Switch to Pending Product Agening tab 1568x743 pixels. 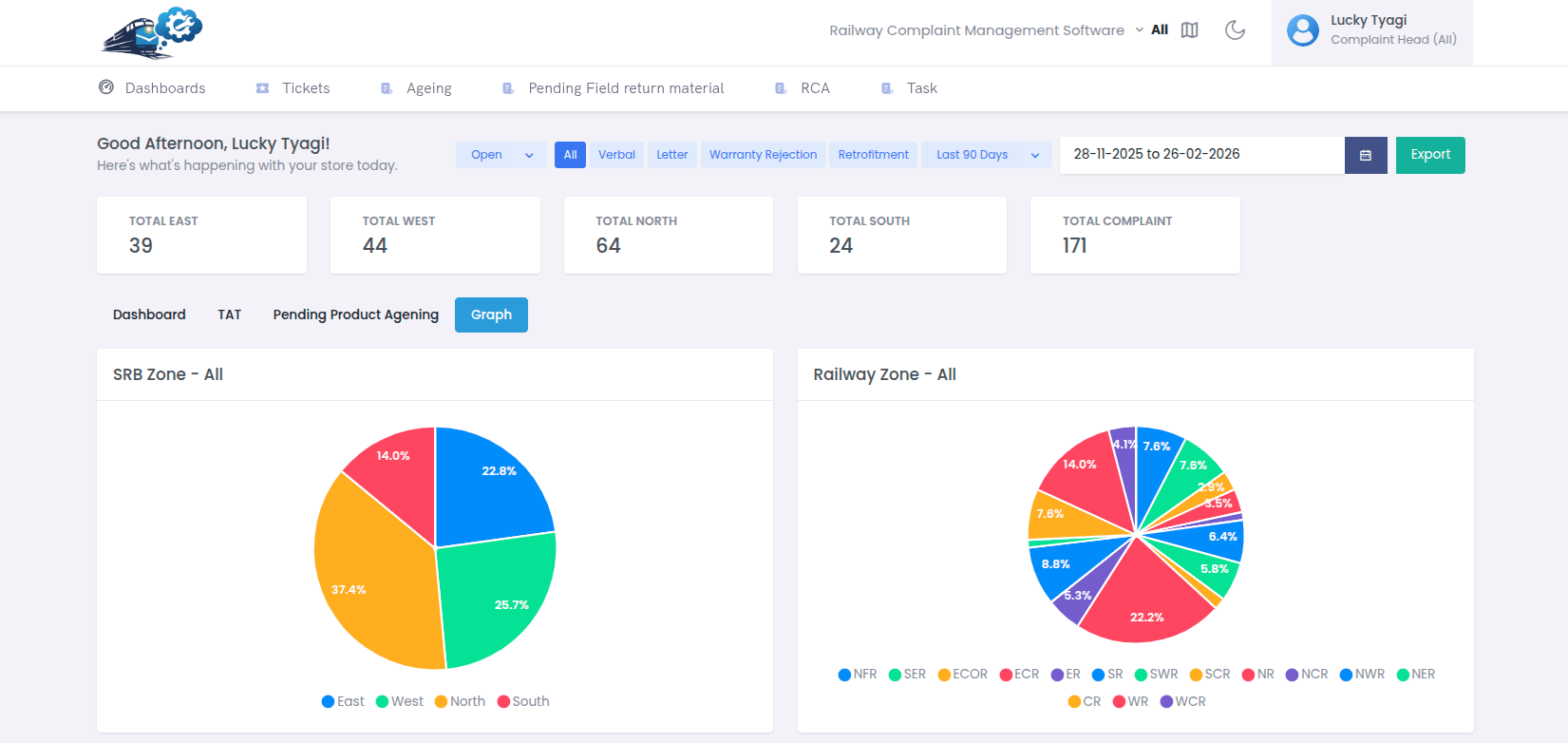pyautogui.click(x=355, y=314)
